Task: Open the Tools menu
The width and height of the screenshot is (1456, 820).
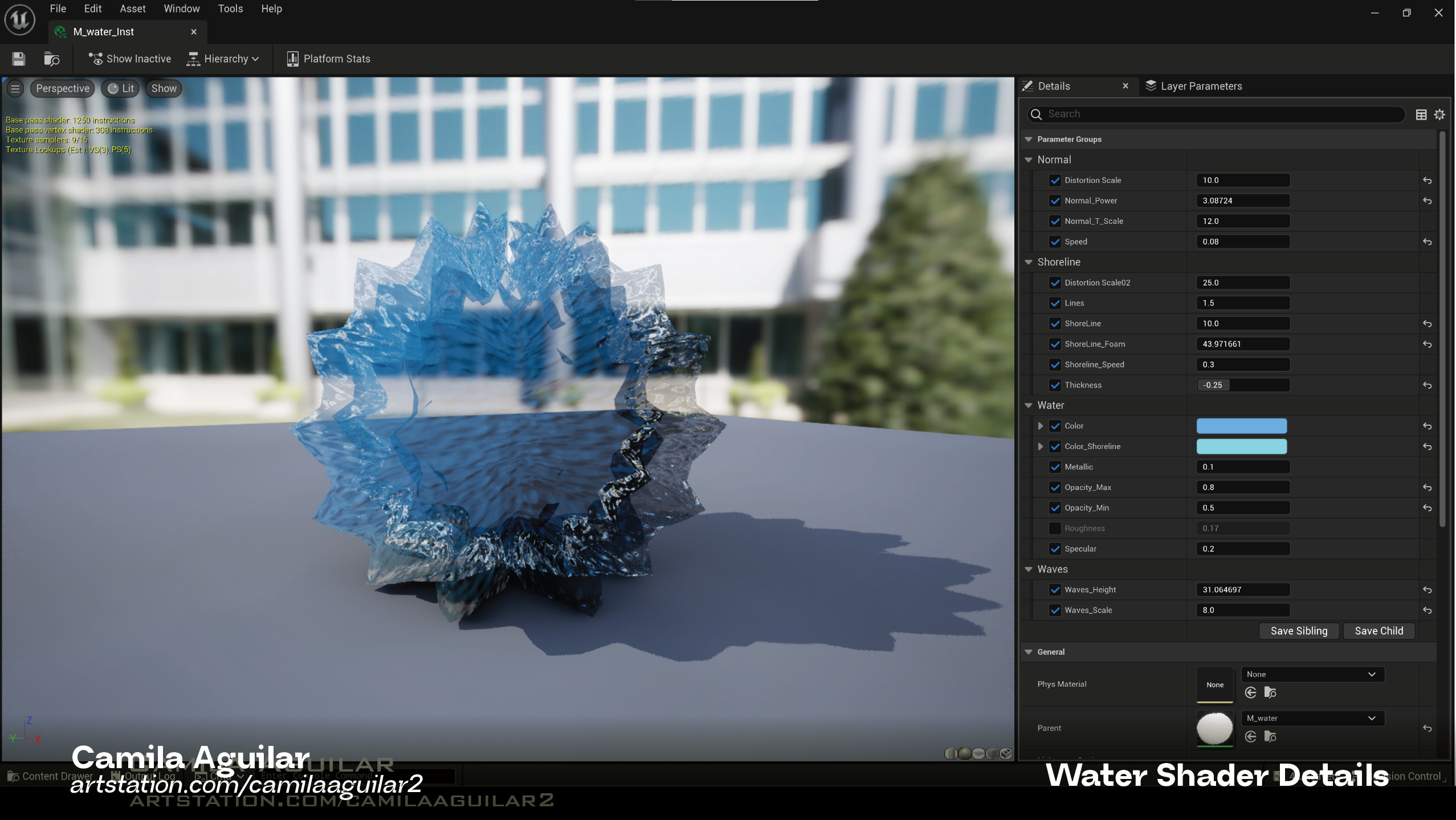Action: coord(230,9)
